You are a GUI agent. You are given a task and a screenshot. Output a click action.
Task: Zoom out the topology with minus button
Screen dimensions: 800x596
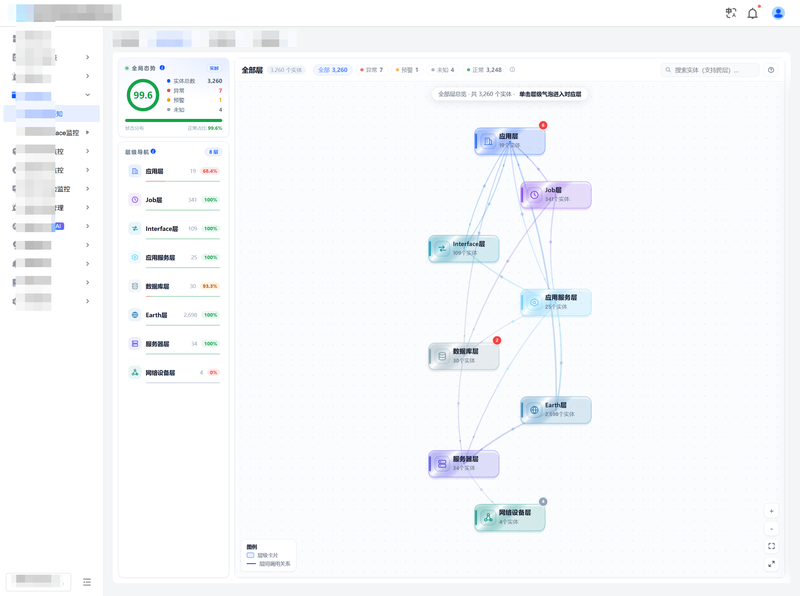(x=771, y=529)
